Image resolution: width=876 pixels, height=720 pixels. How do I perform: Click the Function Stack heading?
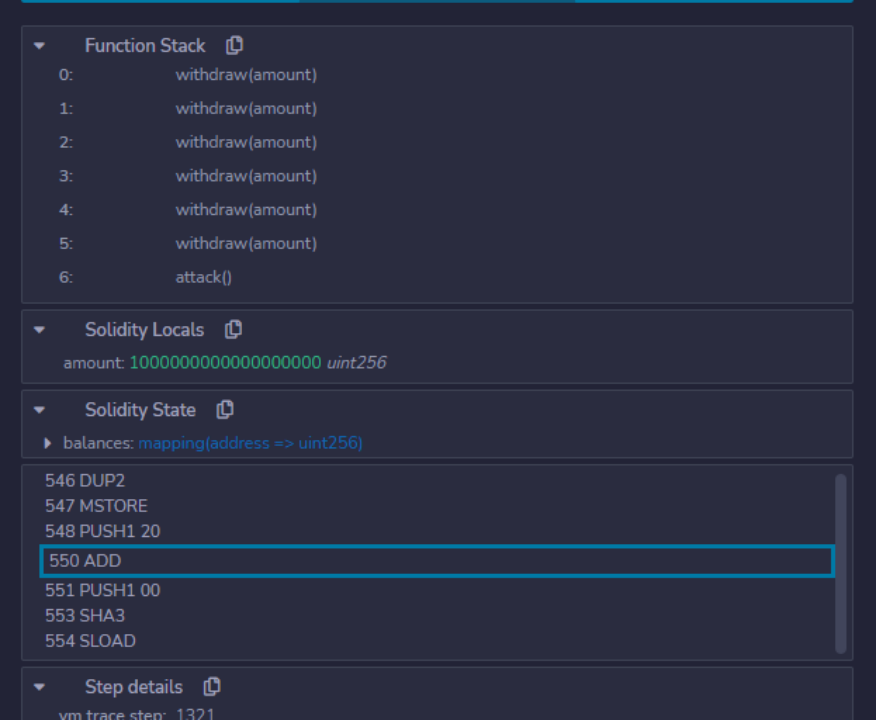tap(145, 46)
